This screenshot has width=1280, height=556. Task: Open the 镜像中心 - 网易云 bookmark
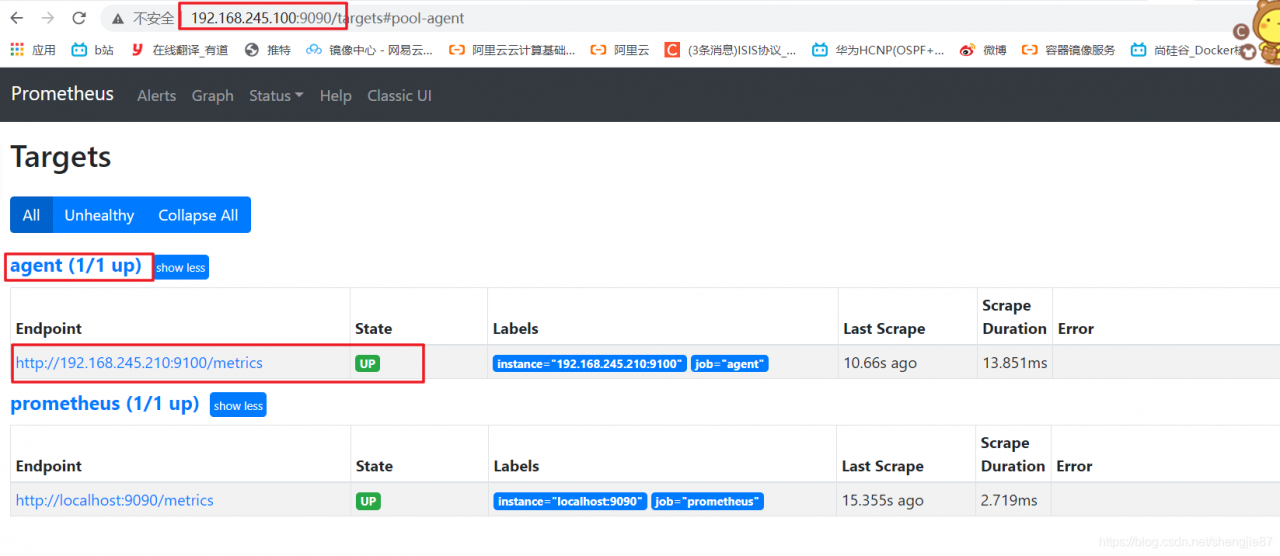click(370, 49)
